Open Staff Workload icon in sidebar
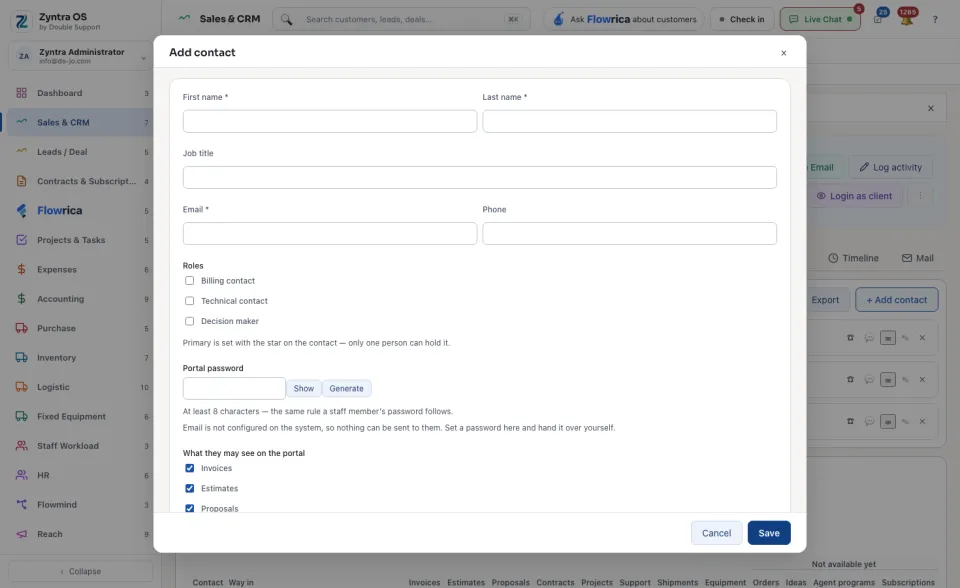The width and height of the screenshot is (960, 588). tap(21, 445)
